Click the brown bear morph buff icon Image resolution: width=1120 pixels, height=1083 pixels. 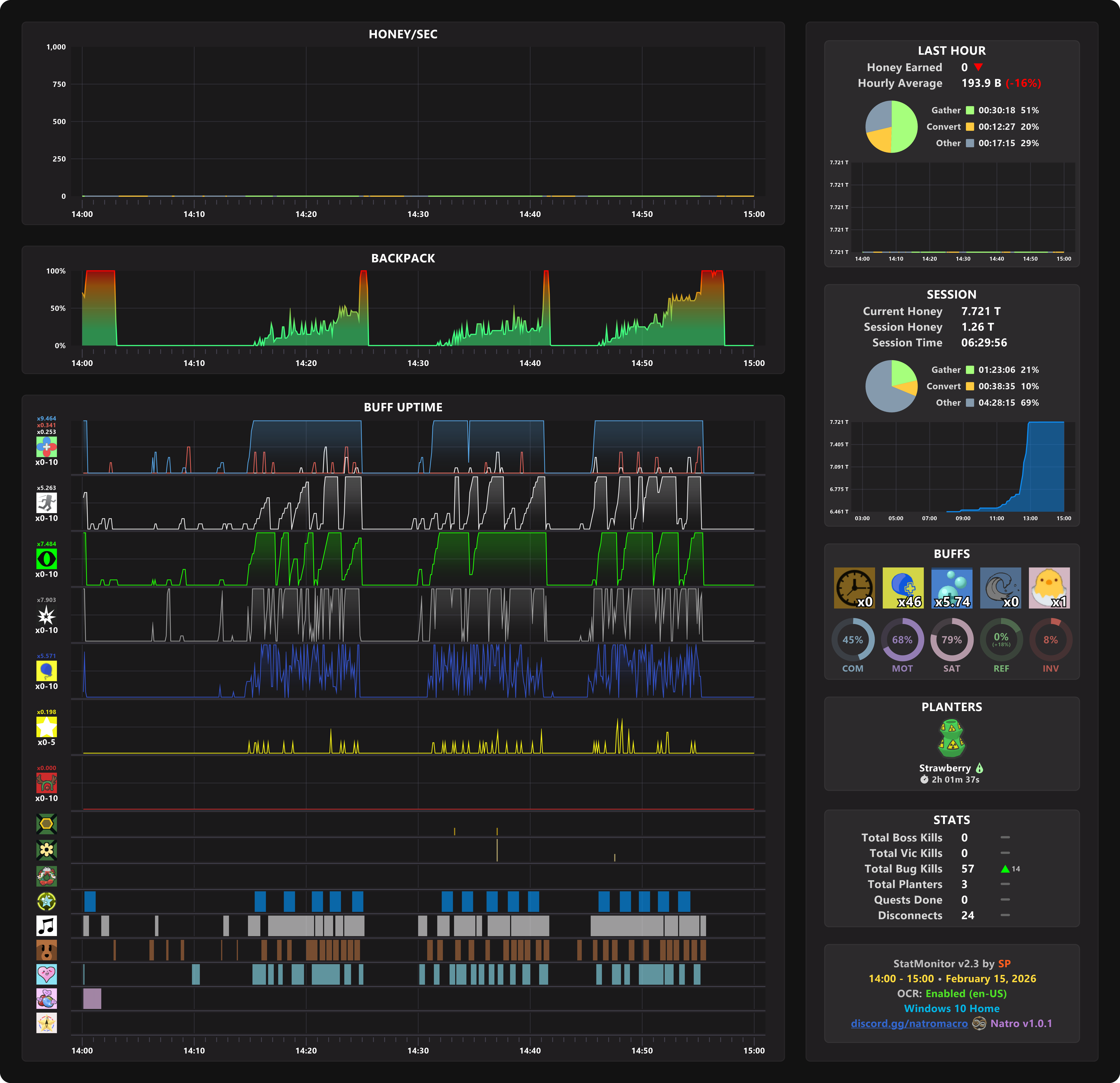point(46,950)
